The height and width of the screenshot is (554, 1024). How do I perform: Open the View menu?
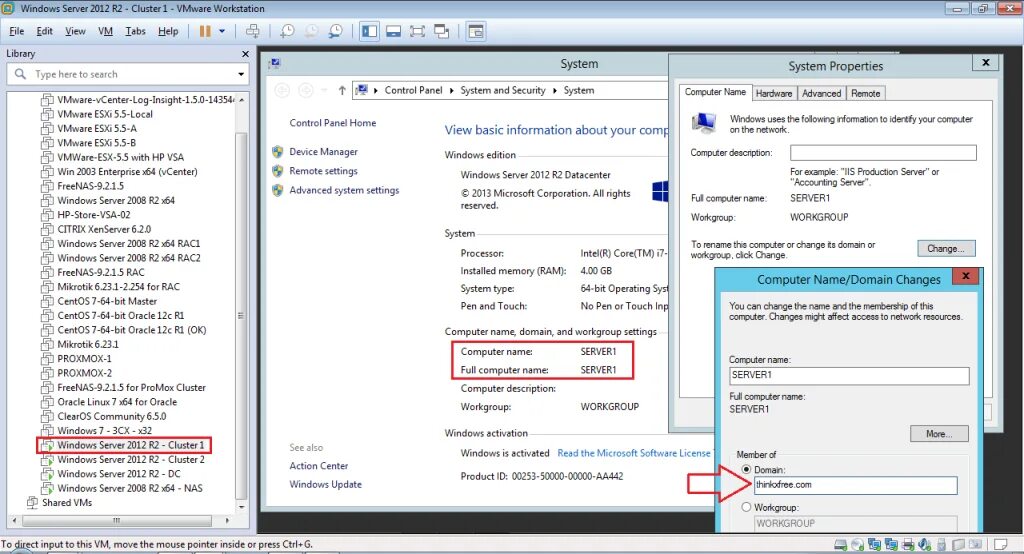pos(75,31)
